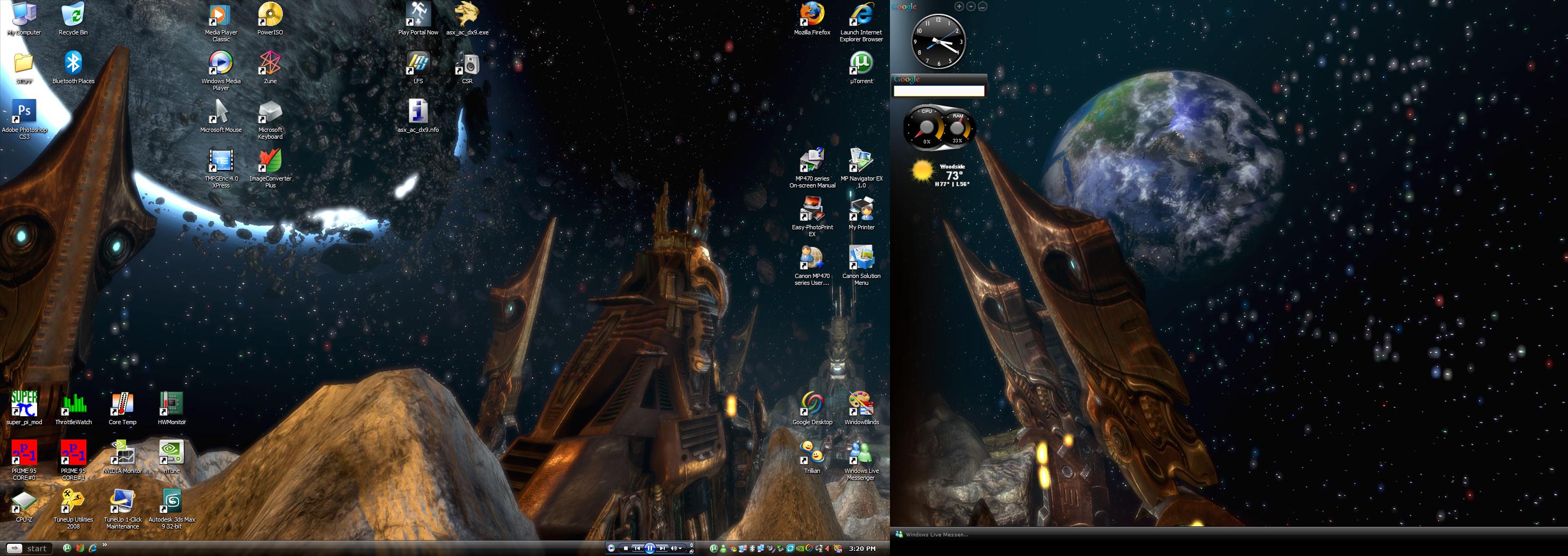Select the CSR shortcut icon
The image size is (1568, 556).
[467, 68]
